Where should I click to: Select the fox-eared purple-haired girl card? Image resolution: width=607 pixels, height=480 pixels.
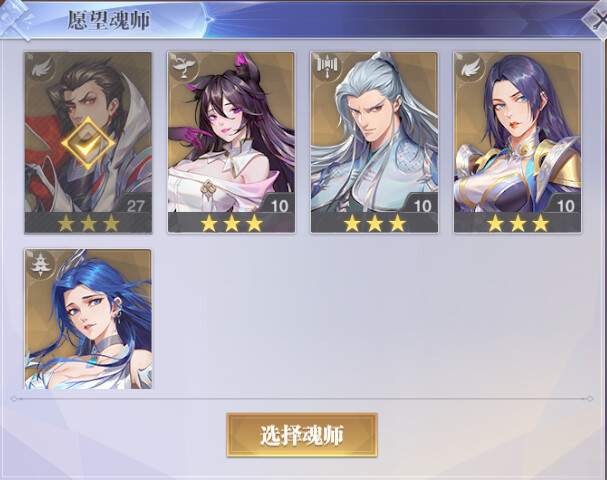click(231, 142)
